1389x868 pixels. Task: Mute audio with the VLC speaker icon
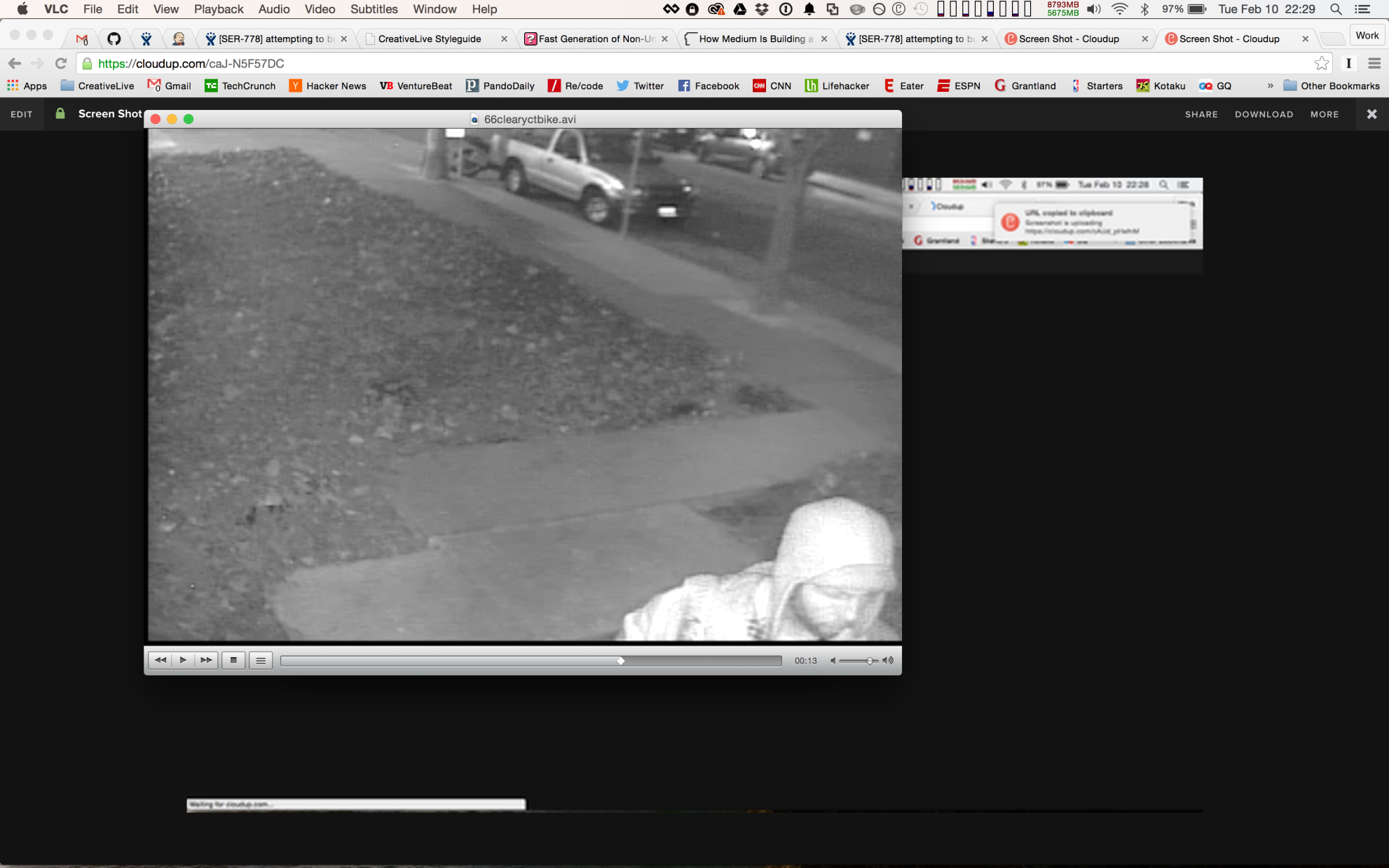point(833,661)
